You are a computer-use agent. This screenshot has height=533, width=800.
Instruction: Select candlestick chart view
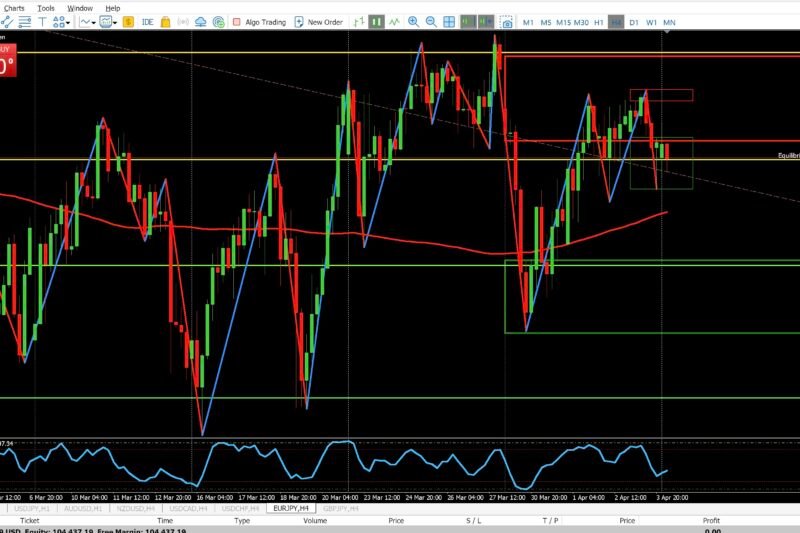(377, 22)
